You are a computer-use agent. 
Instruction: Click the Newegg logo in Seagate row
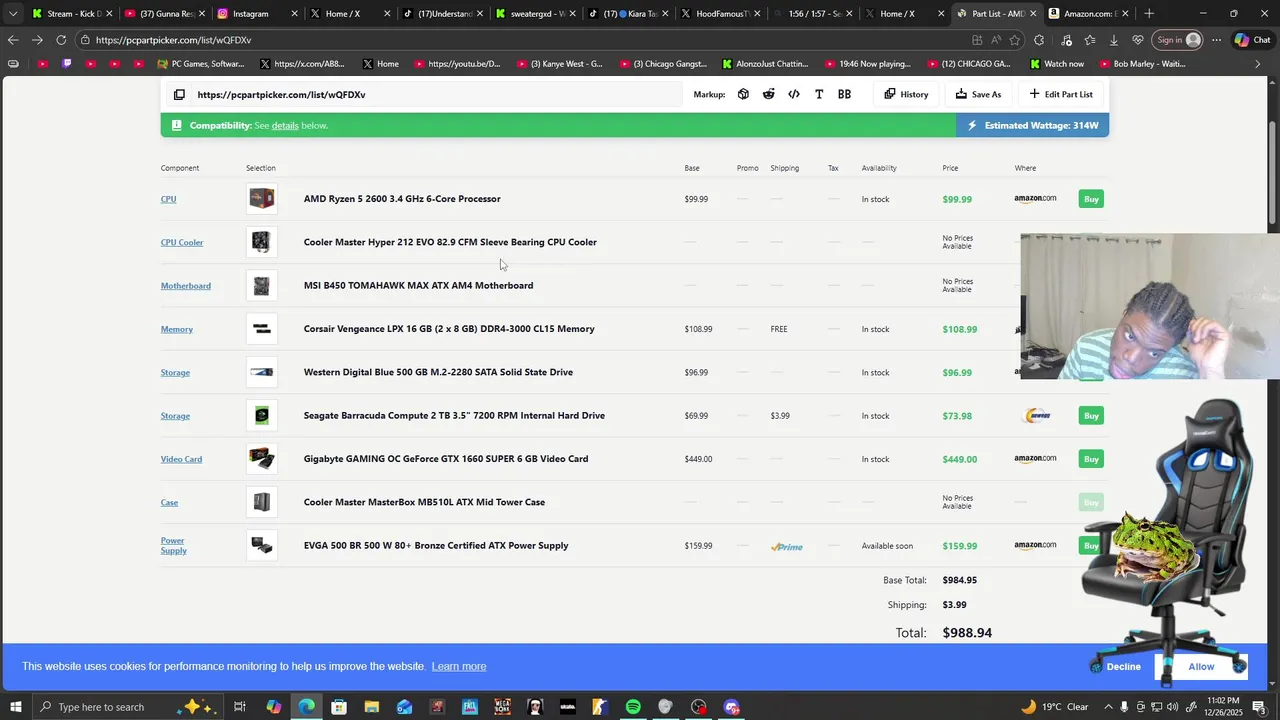click(x=1038, y=416)
